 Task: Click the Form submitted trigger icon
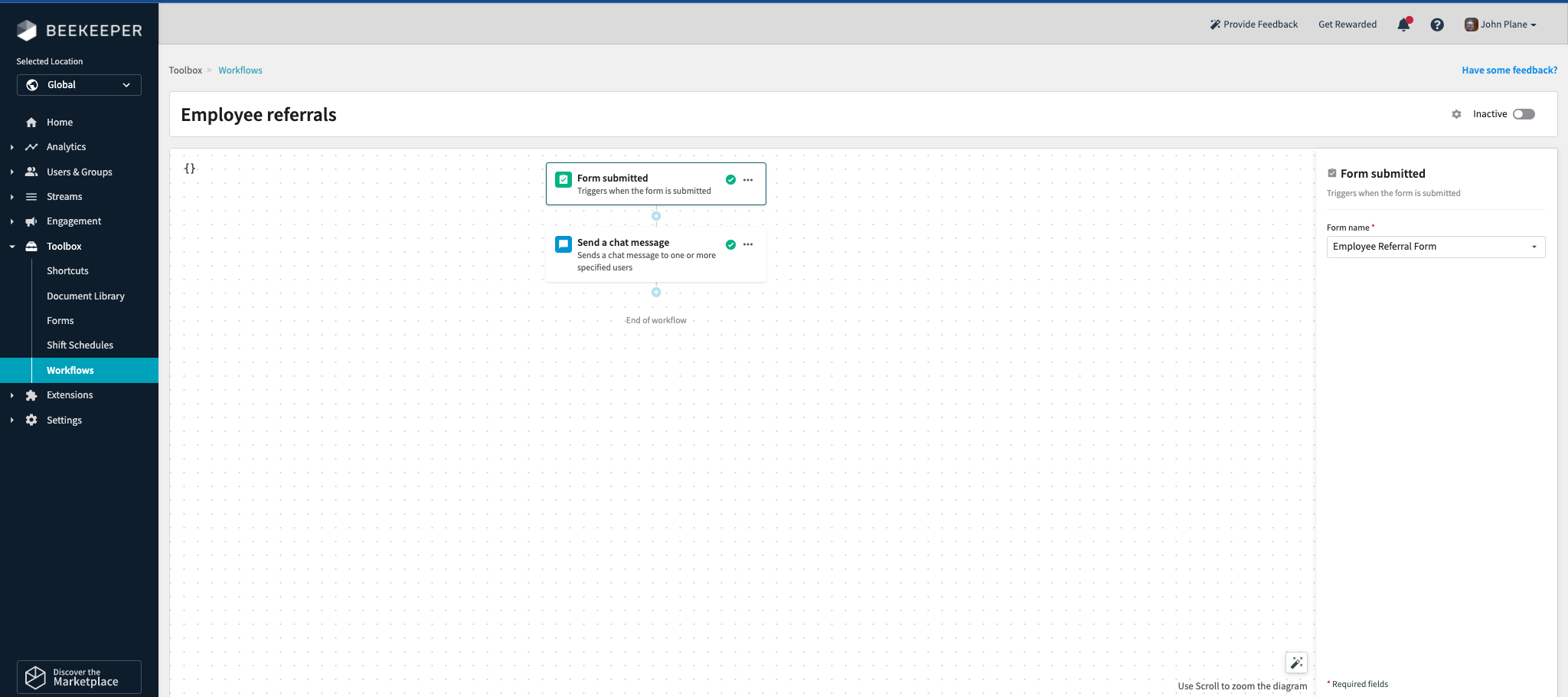pyautogui.click(x=563, y=179)
